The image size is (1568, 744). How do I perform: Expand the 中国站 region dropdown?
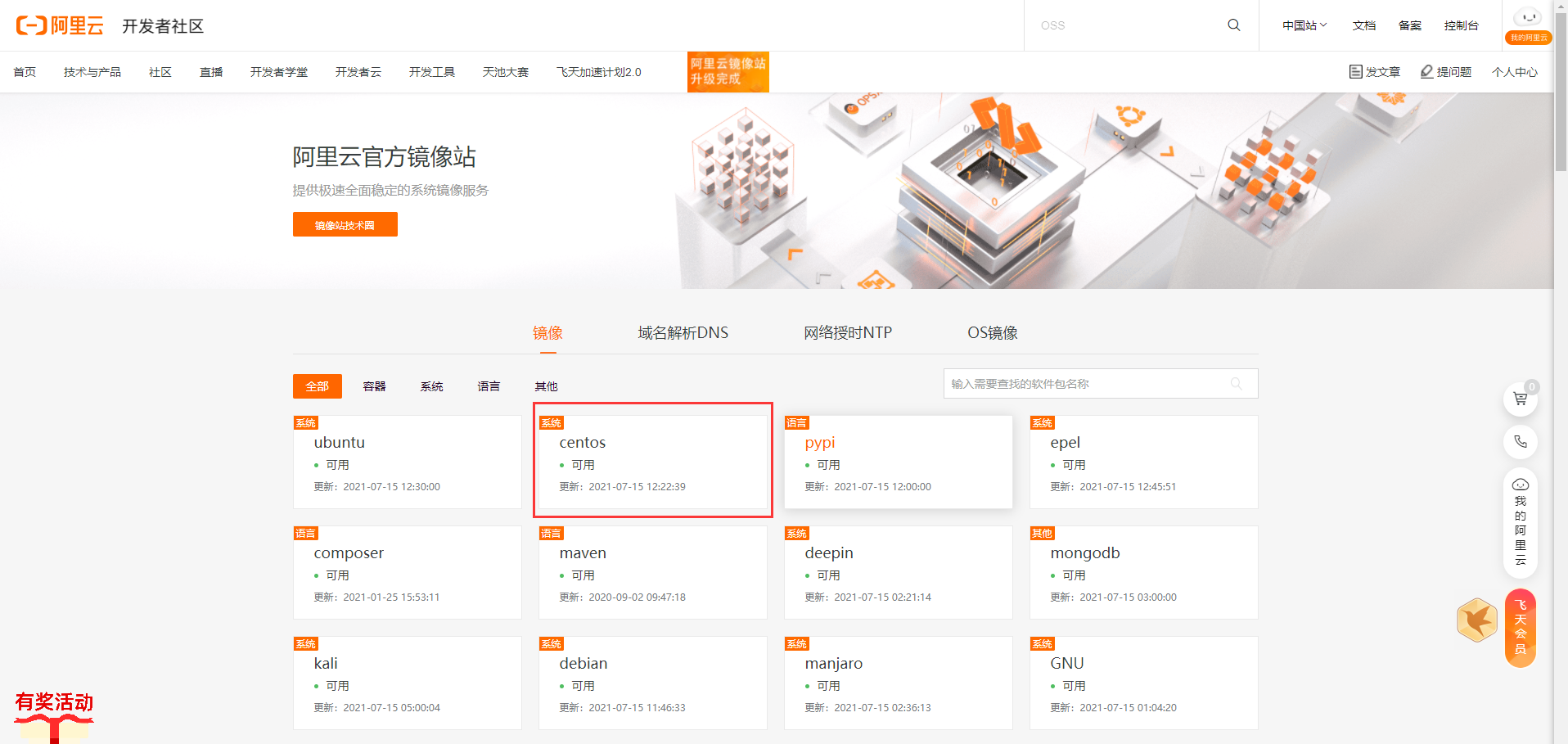tap(1304, 25)
